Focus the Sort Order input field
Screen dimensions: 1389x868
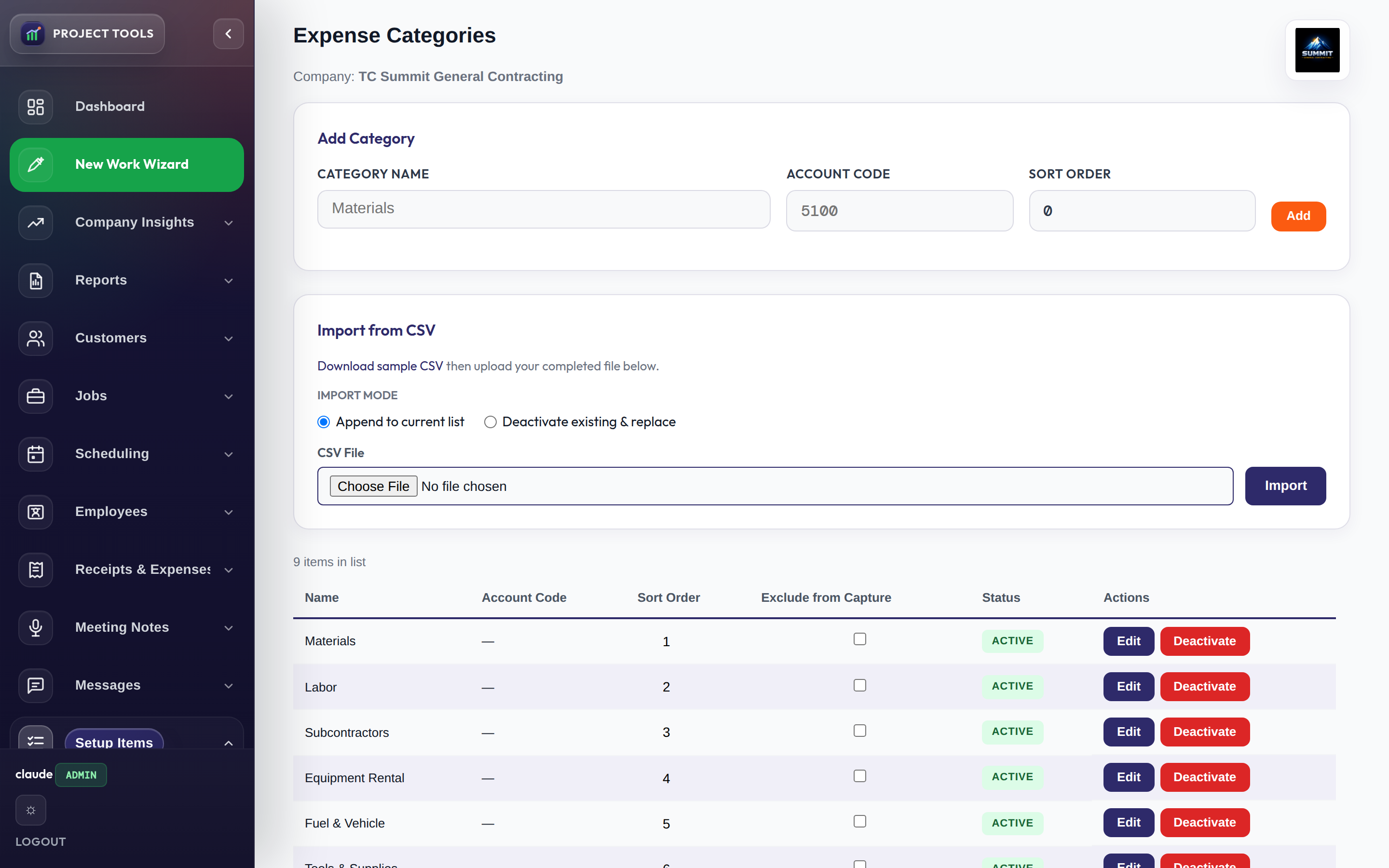click(x=1142, y=211)
